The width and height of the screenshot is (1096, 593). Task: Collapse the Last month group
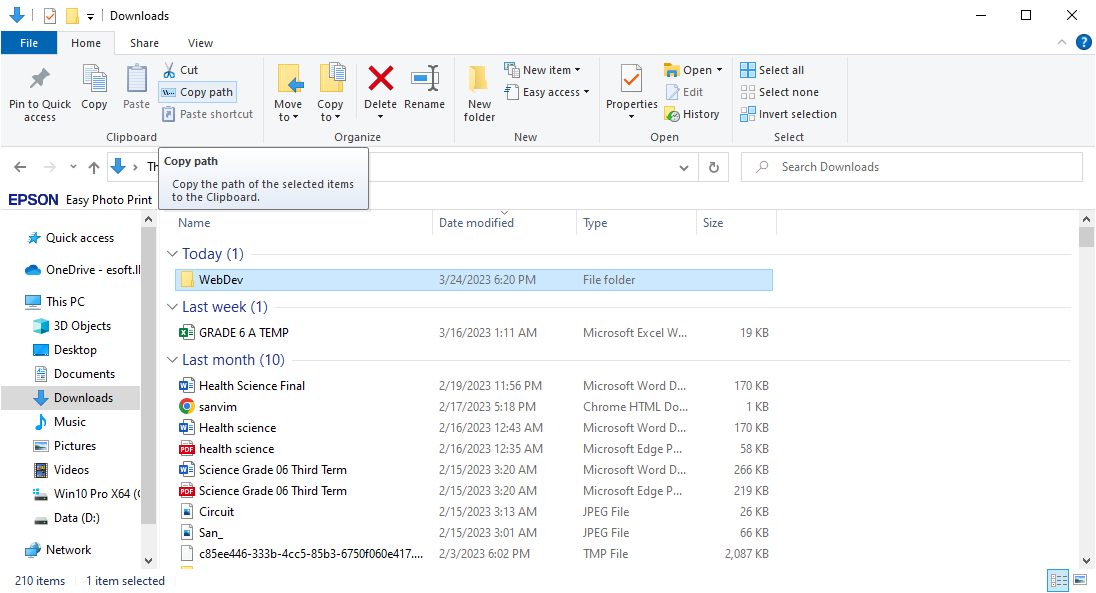173,360
